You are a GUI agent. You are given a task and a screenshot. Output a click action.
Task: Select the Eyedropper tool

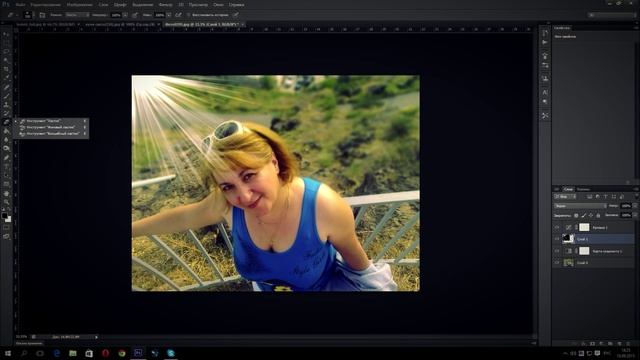[6, 78]
